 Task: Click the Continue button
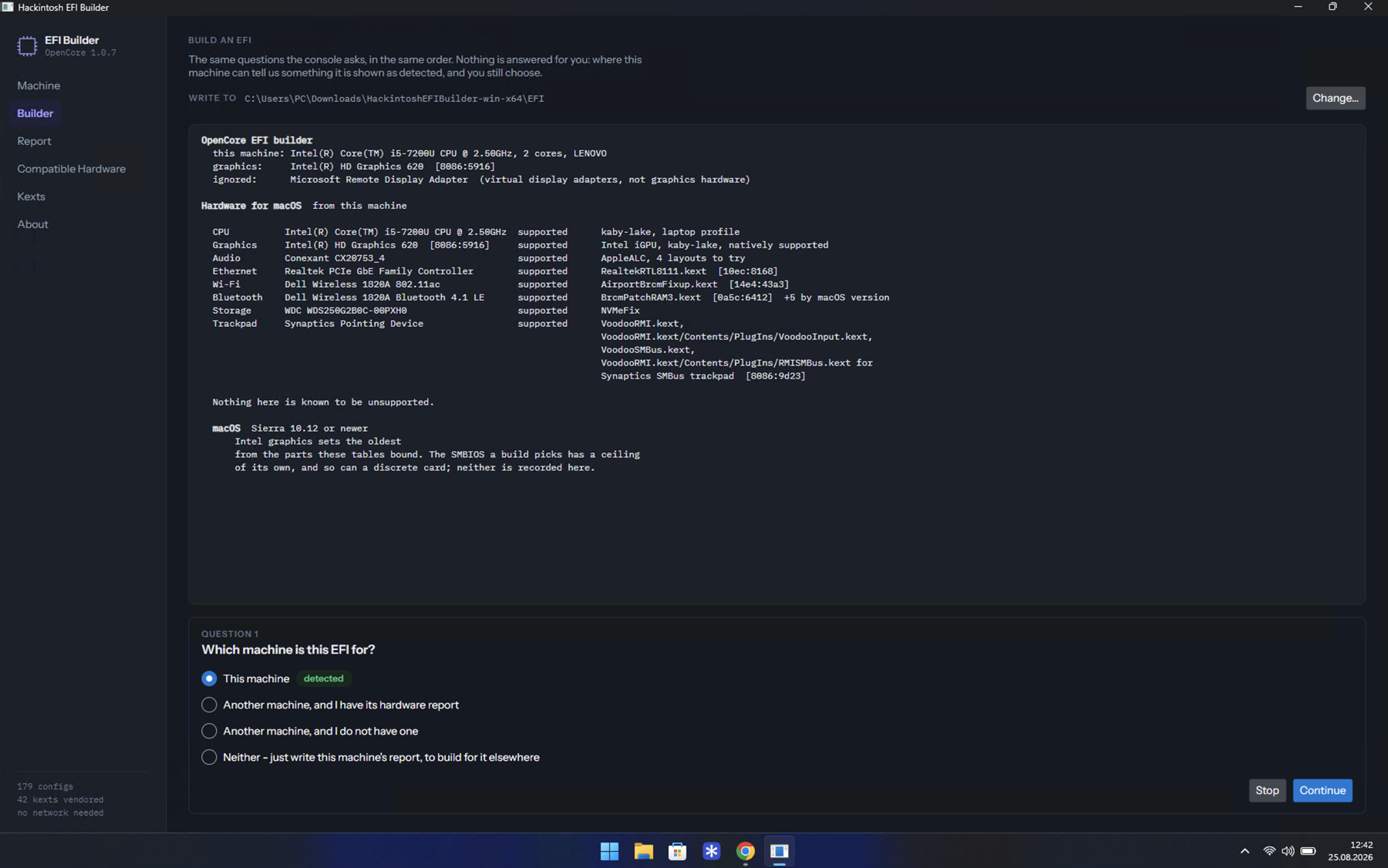(1322, 790)
